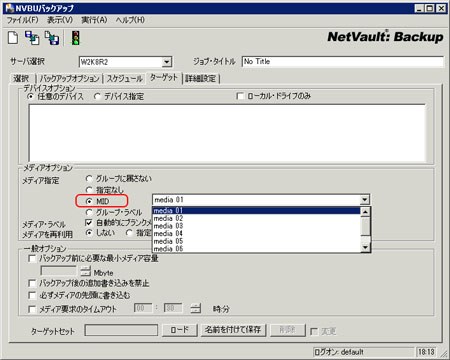Open the 表示(V) menu

point(60,20)
